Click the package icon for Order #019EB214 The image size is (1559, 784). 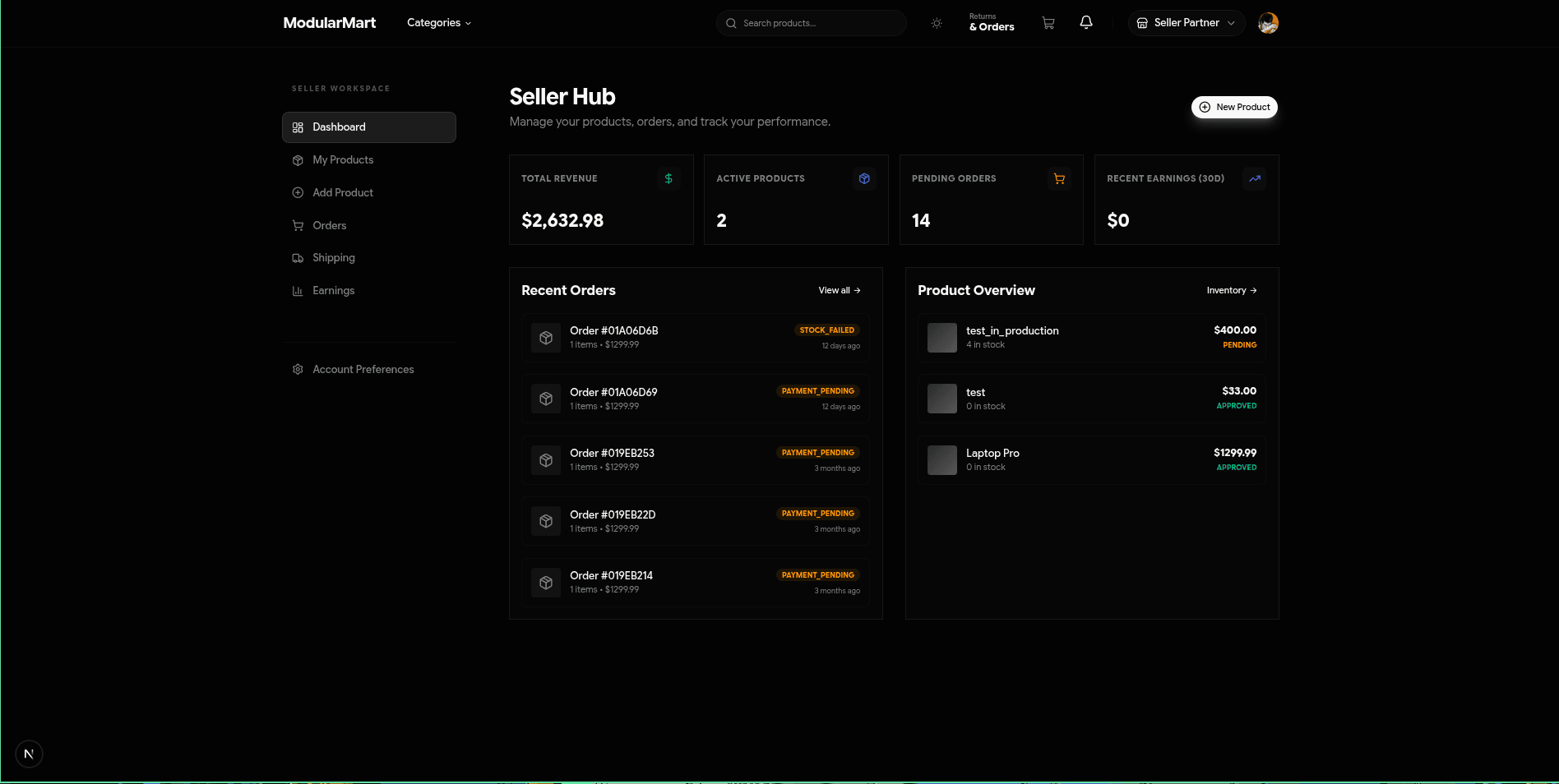click(x=546, y=583)
